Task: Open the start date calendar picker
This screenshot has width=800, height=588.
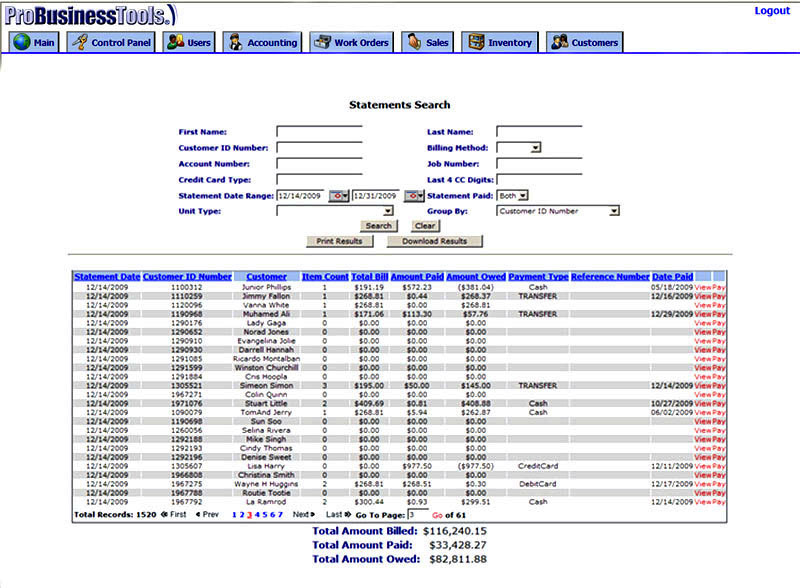Action: tap(339, 195)
